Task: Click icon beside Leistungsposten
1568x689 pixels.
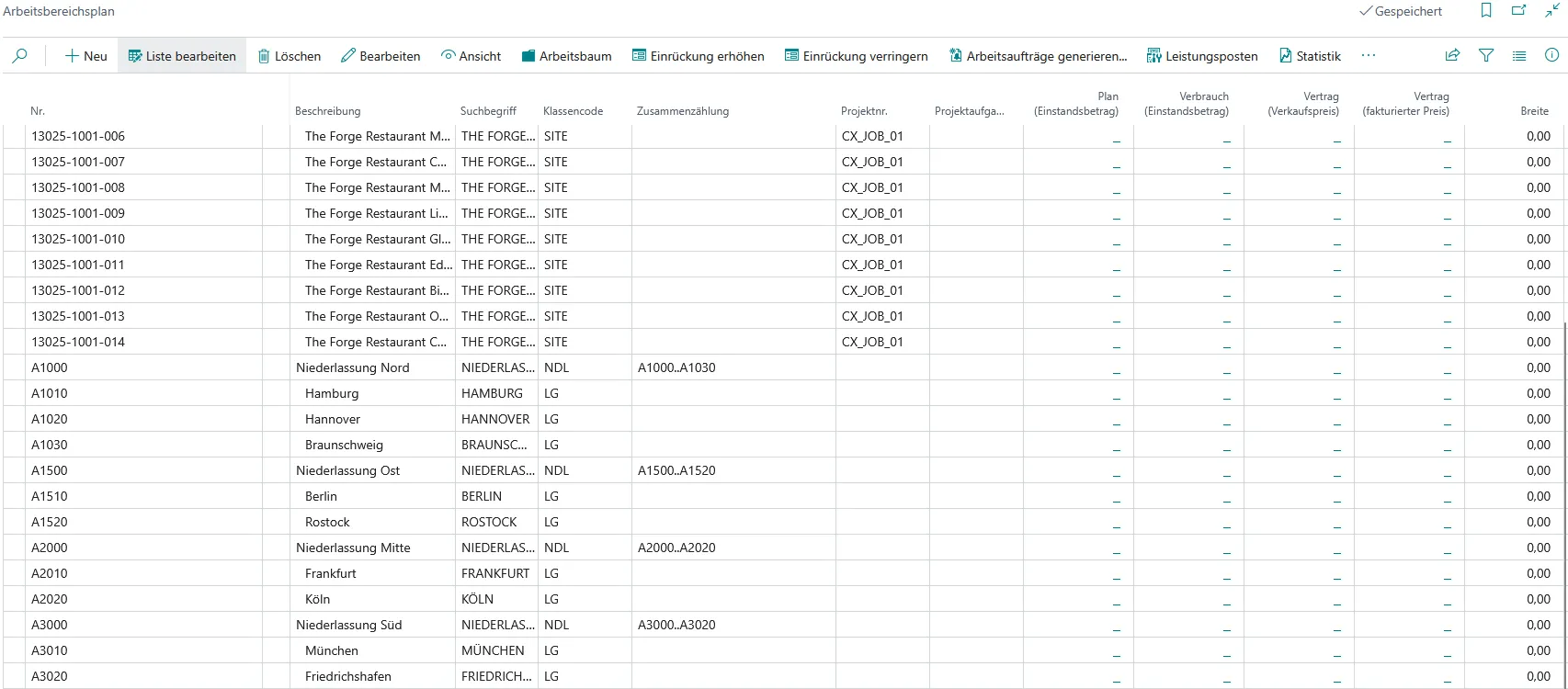Action: pyautogui.click(x=1153, y=56)
